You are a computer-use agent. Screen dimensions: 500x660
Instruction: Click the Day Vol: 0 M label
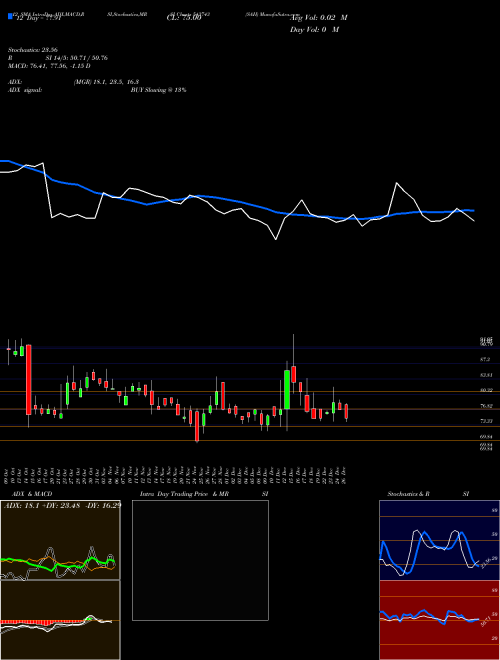click(x=314, y=30)
